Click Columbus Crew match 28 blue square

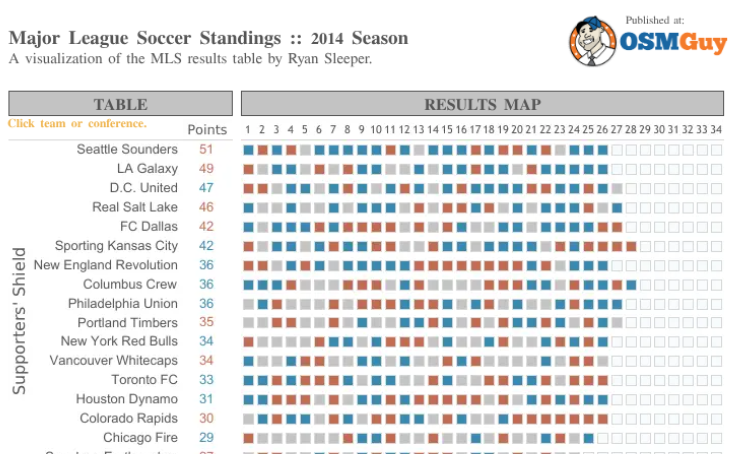click(x=631, y=285)
